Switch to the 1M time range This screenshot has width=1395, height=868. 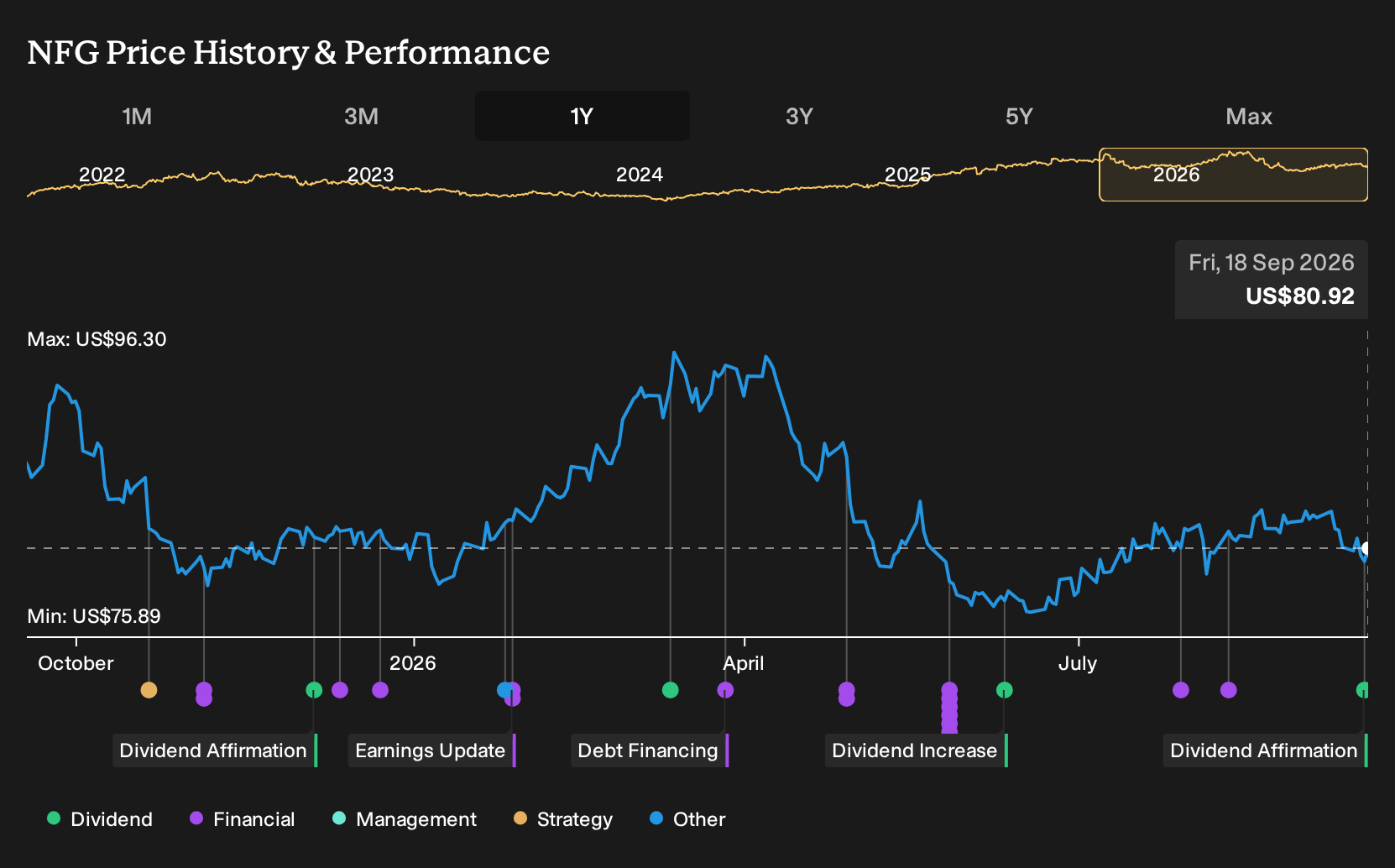pyautogui.click(x=137, y=116)
